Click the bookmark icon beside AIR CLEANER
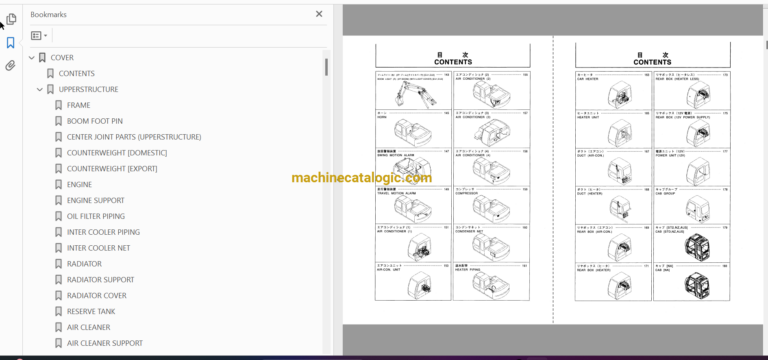 [58, 327]
